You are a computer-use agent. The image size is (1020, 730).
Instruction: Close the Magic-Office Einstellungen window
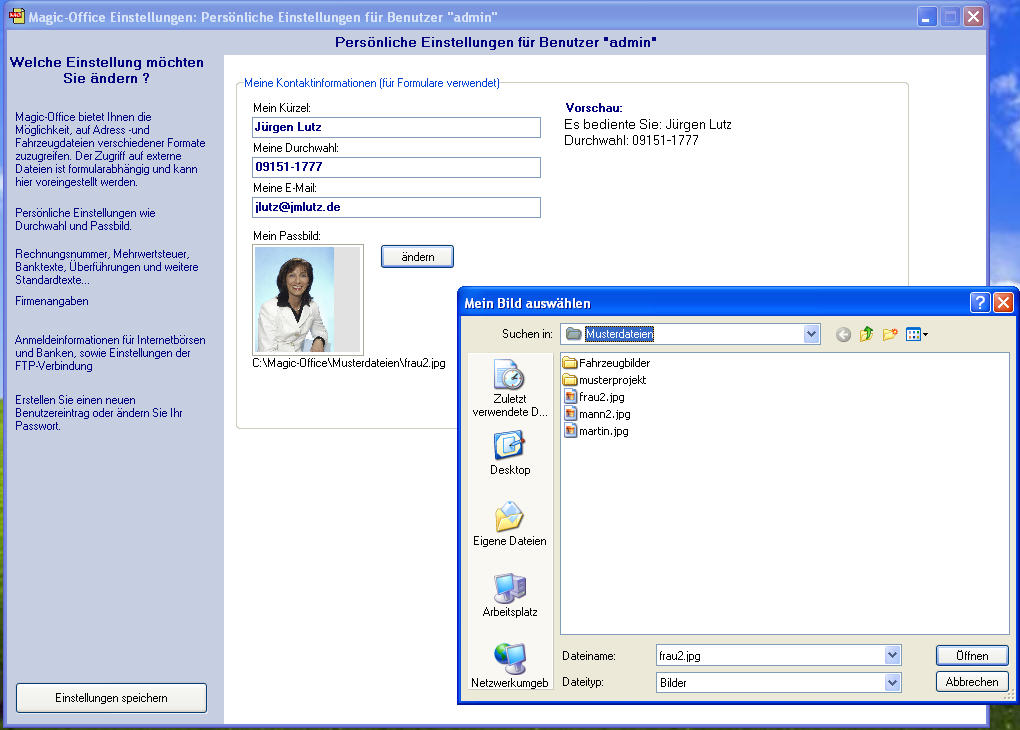click(x=973, y=16)
